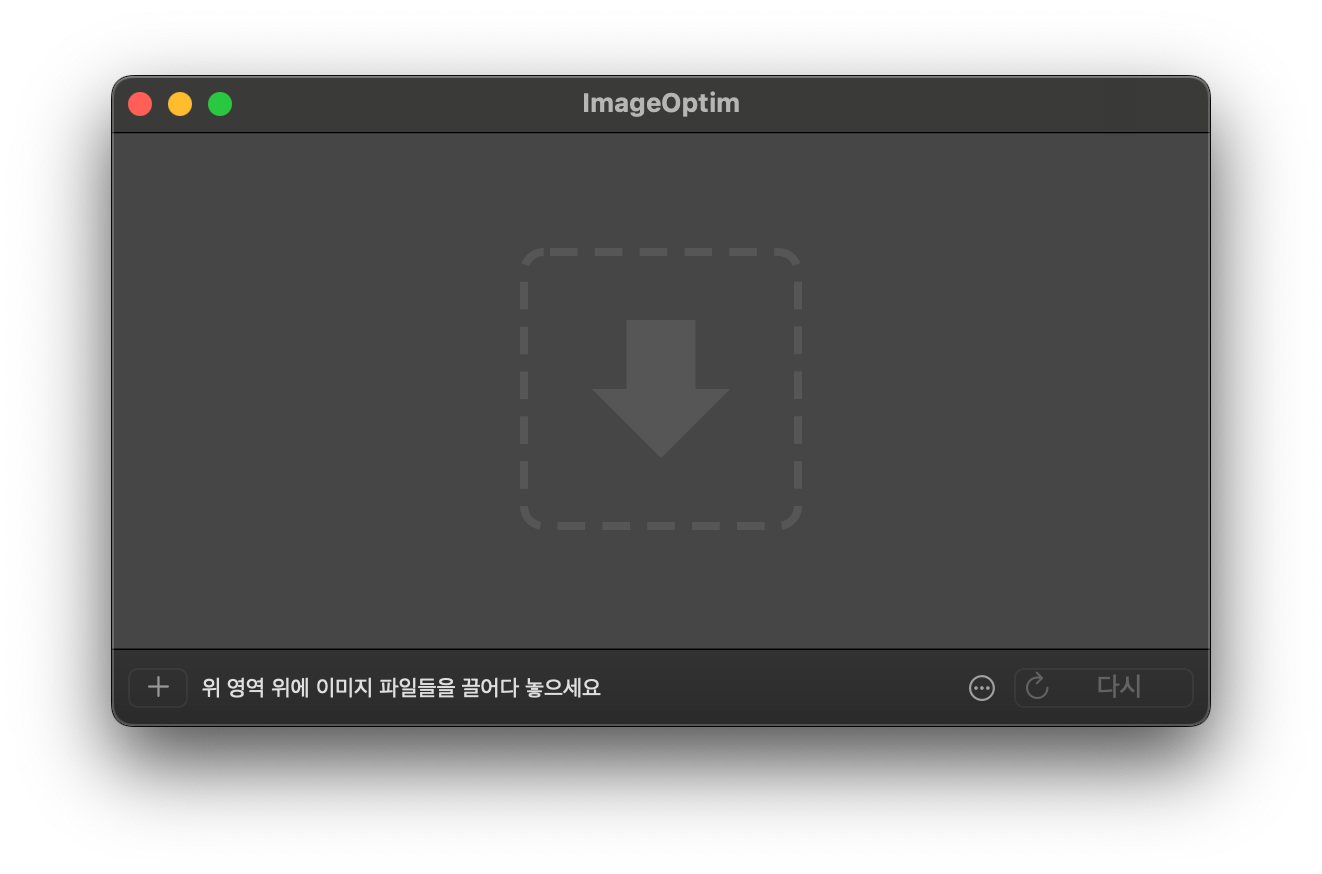Click the dashed drop-zone arrow area
The image size is (1322, 874).
pos(661,389)
